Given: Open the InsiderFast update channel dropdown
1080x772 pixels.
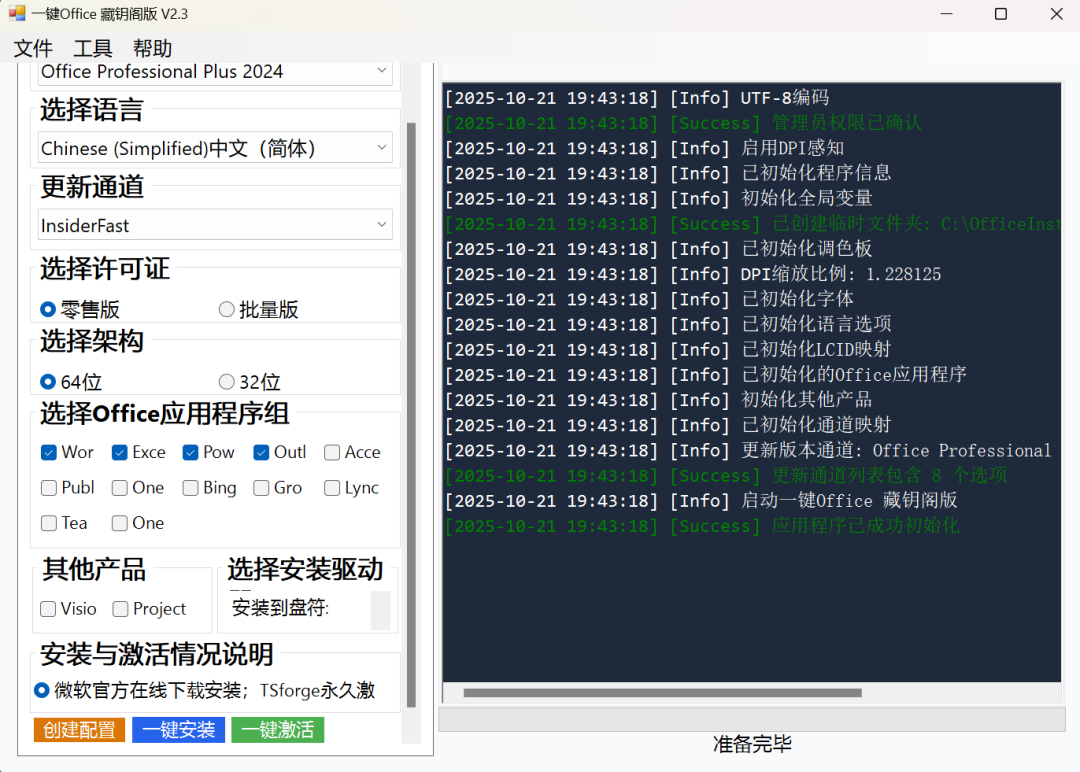Looking at the screenshot, I should (215, 225).
